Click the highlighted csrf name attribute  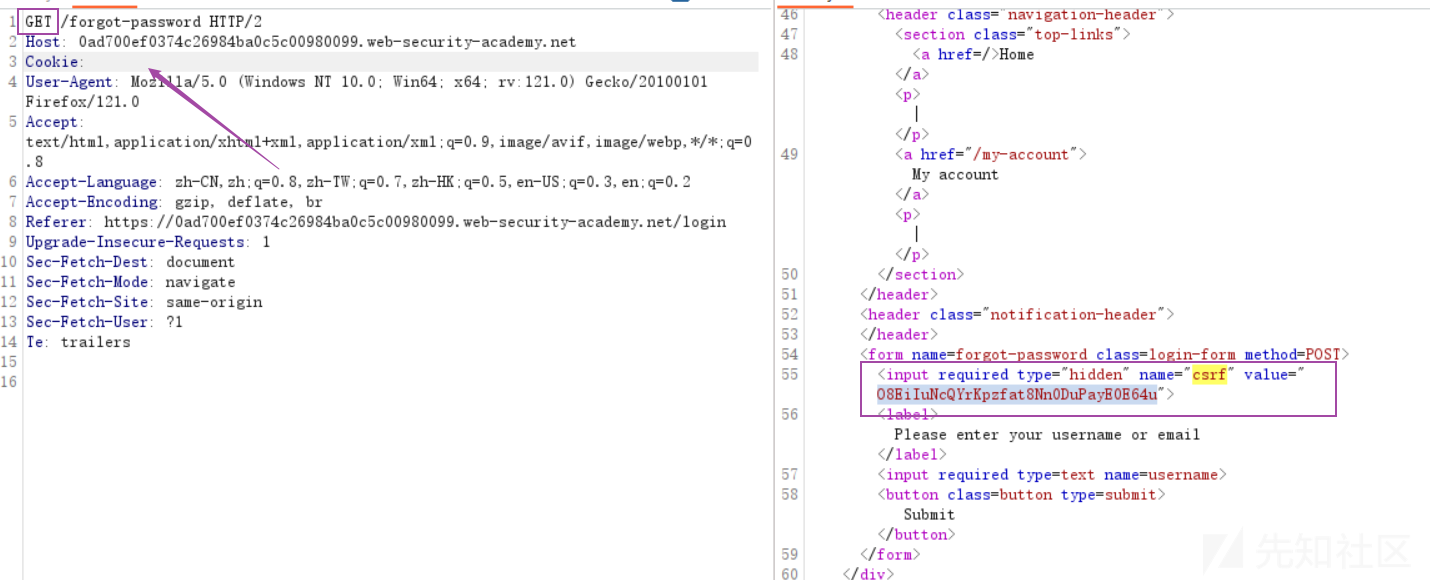point(1208,374)
